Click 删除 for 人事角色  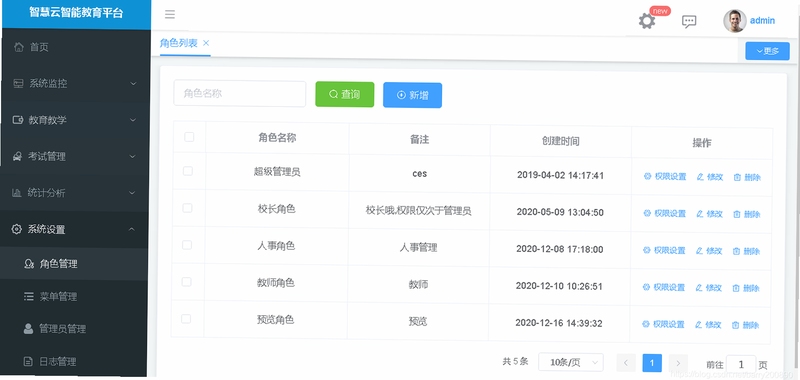coord(746,251)
